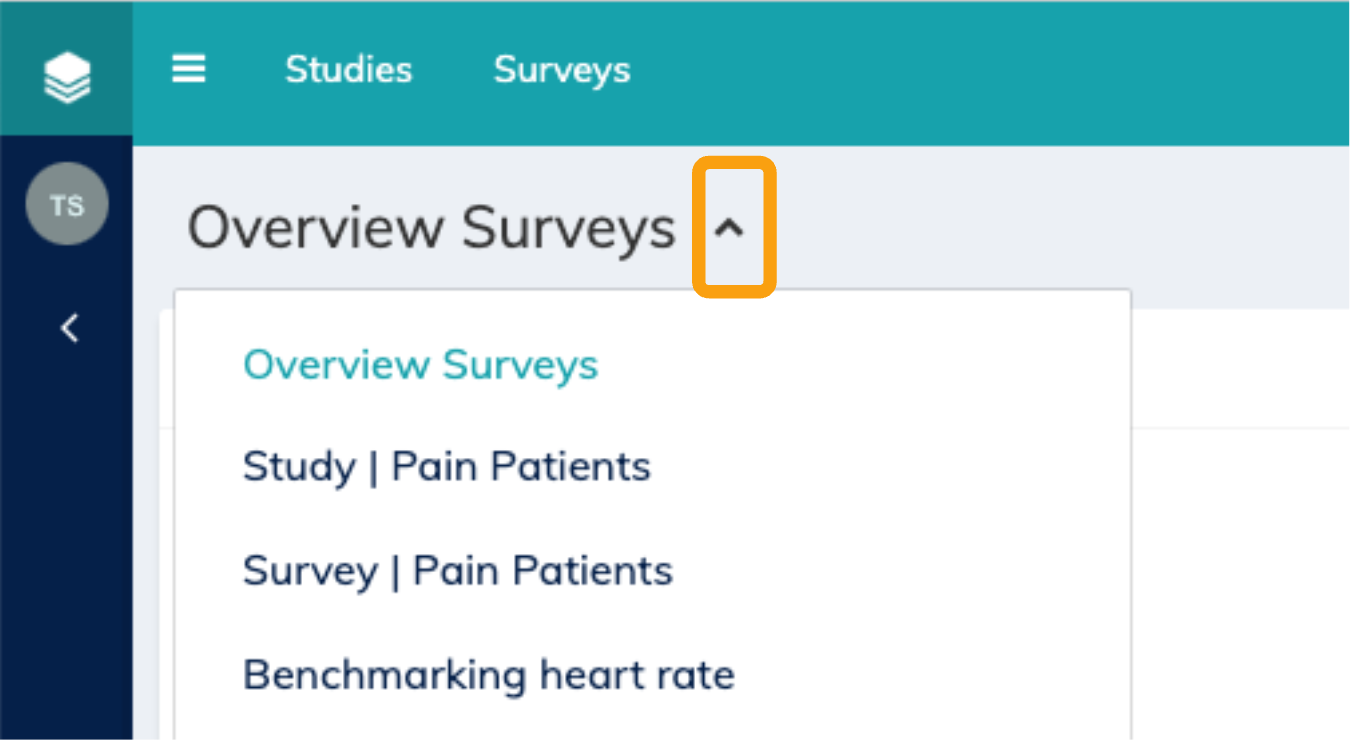Viewport: 1350px width, 740px height.
Task: Click the Overview Surveys page heading
Action: coord(432,228)
